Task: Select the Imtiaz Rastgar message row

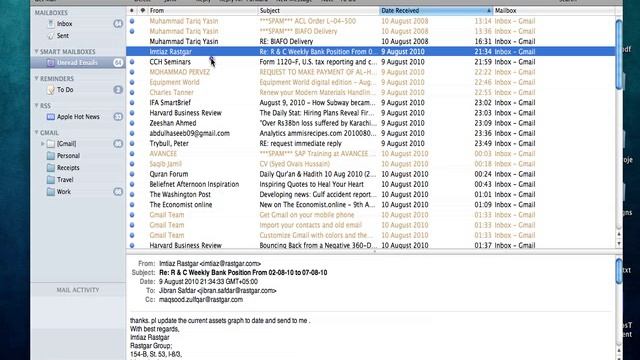Action: (371, 51)
